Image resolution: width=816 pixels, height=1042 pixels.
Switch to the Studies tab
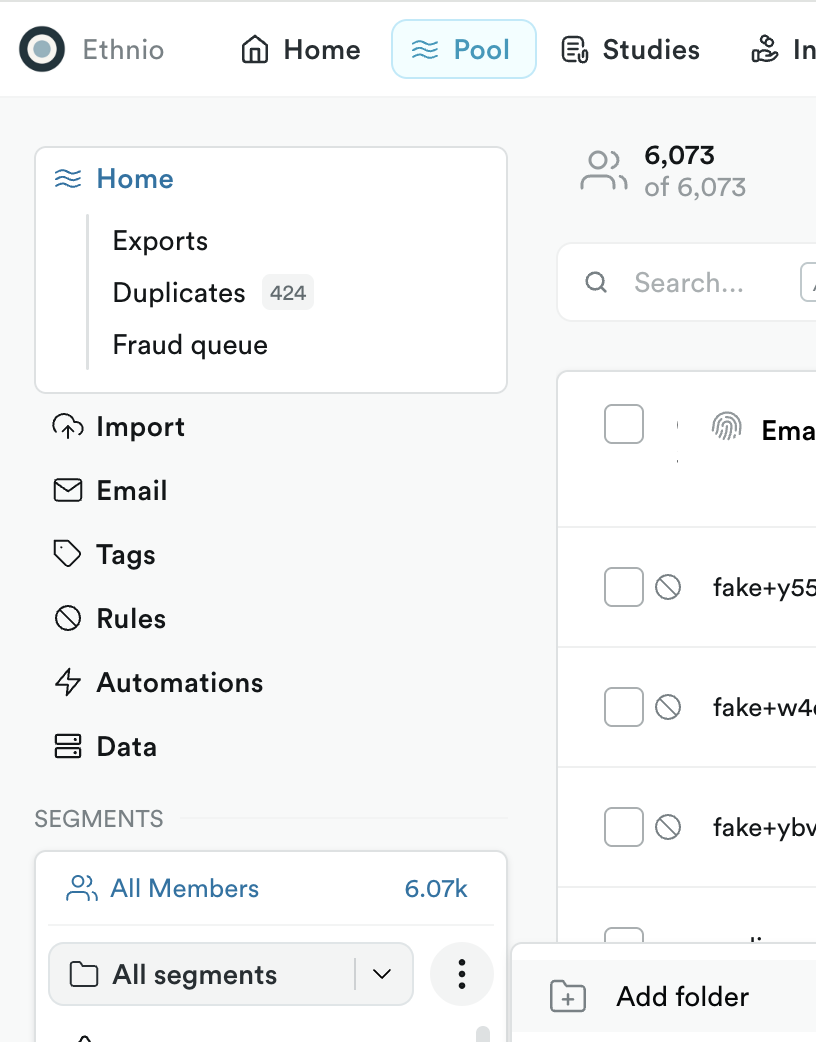(x=631, y=50)
